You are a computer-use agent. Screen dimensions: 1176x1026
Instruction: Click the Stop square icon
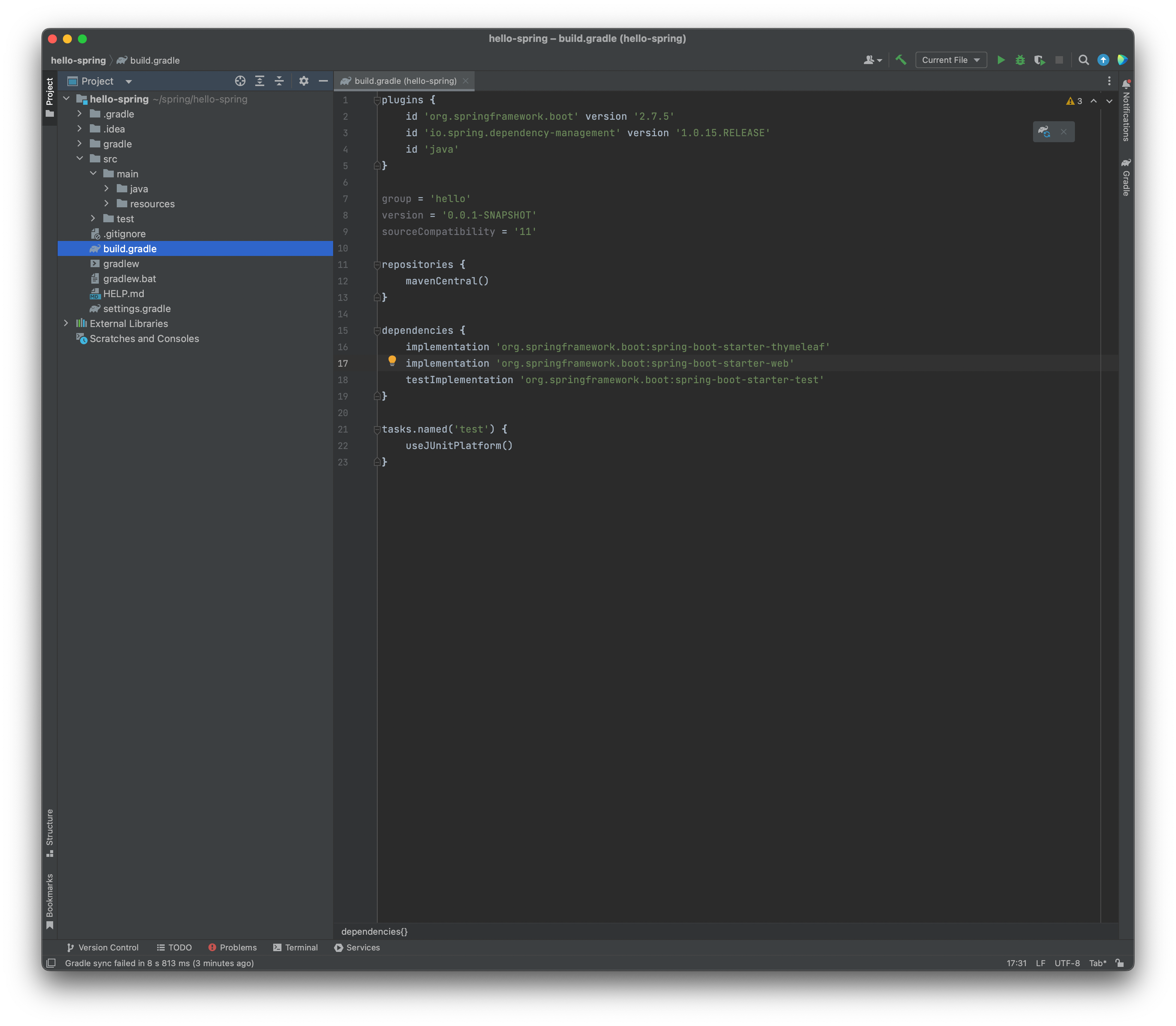[1058, 60]
